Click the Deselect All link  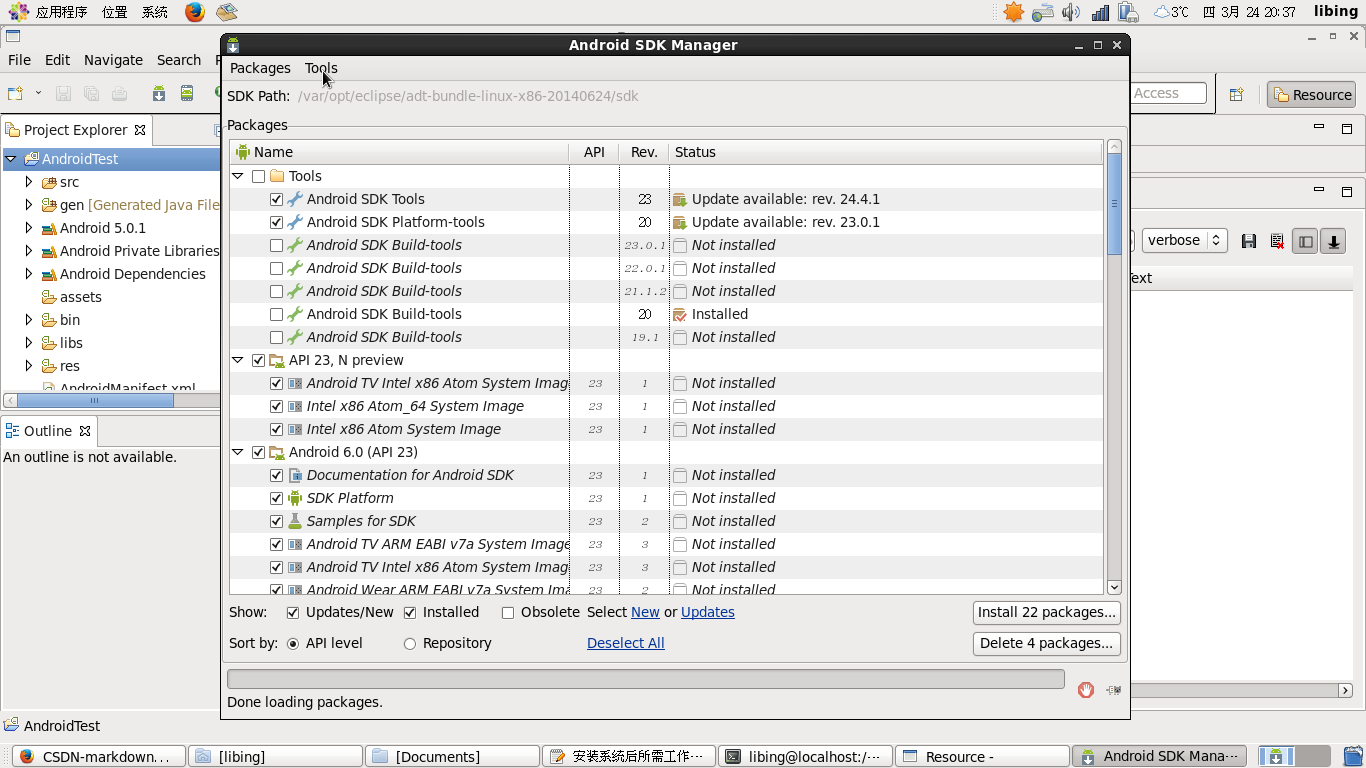(x=626, y=643)
